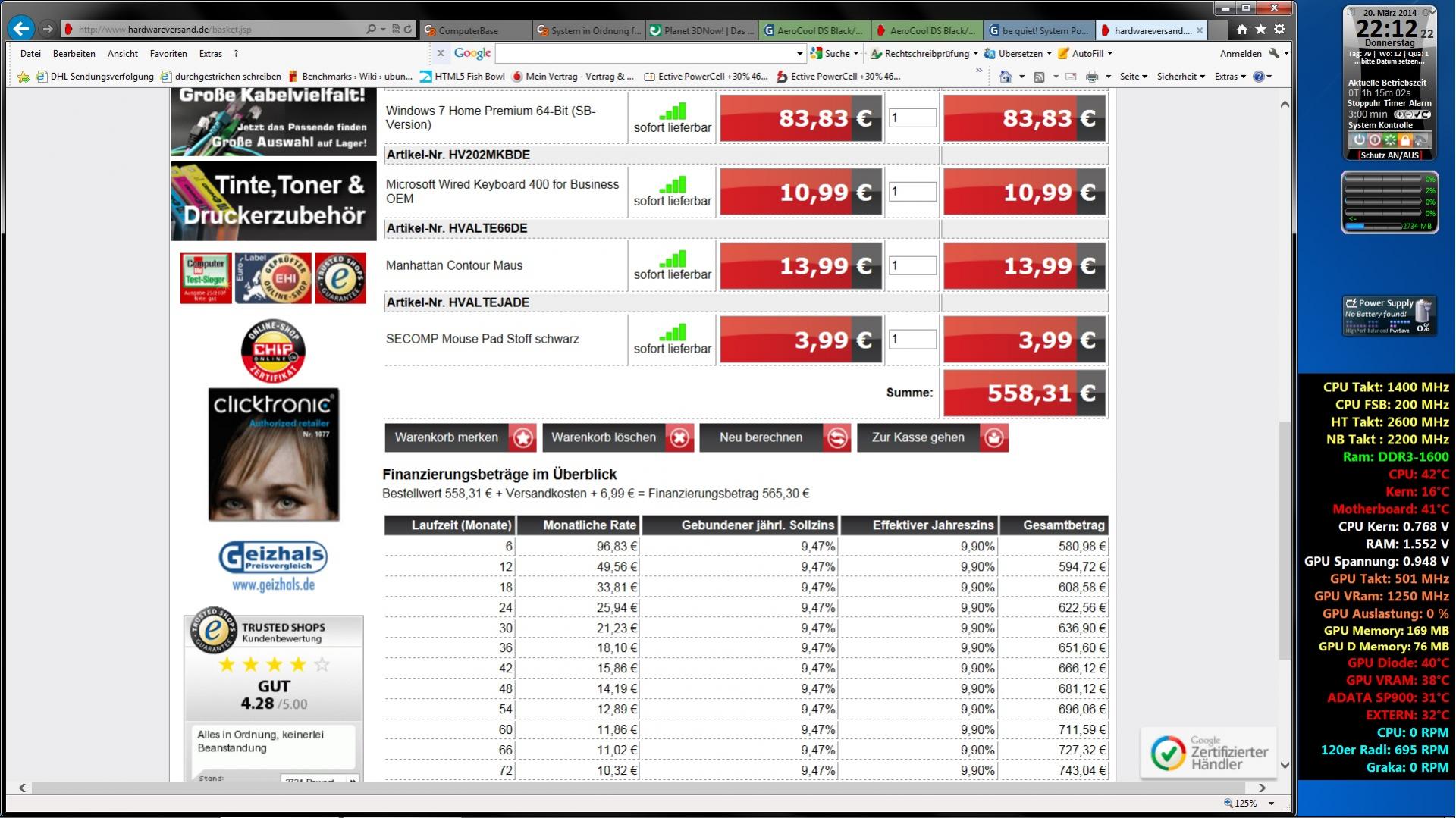Print the page with the printer icon

[1092, 77]
